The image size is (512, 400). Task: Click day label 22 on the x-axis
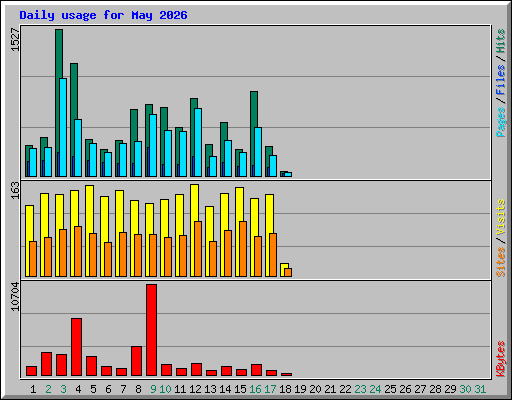(345, 389)
